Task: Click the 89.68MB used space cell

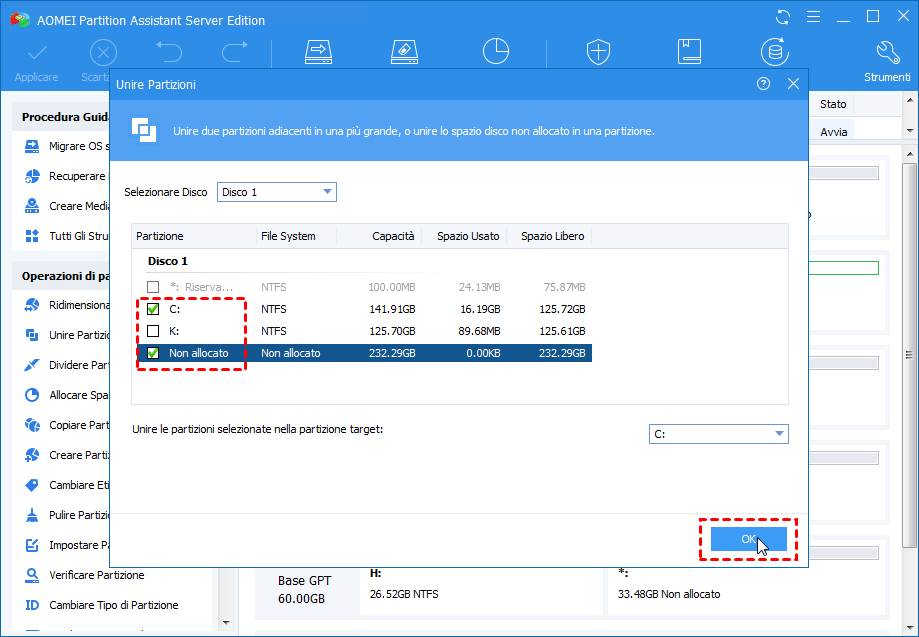Action: pos(479,331)
